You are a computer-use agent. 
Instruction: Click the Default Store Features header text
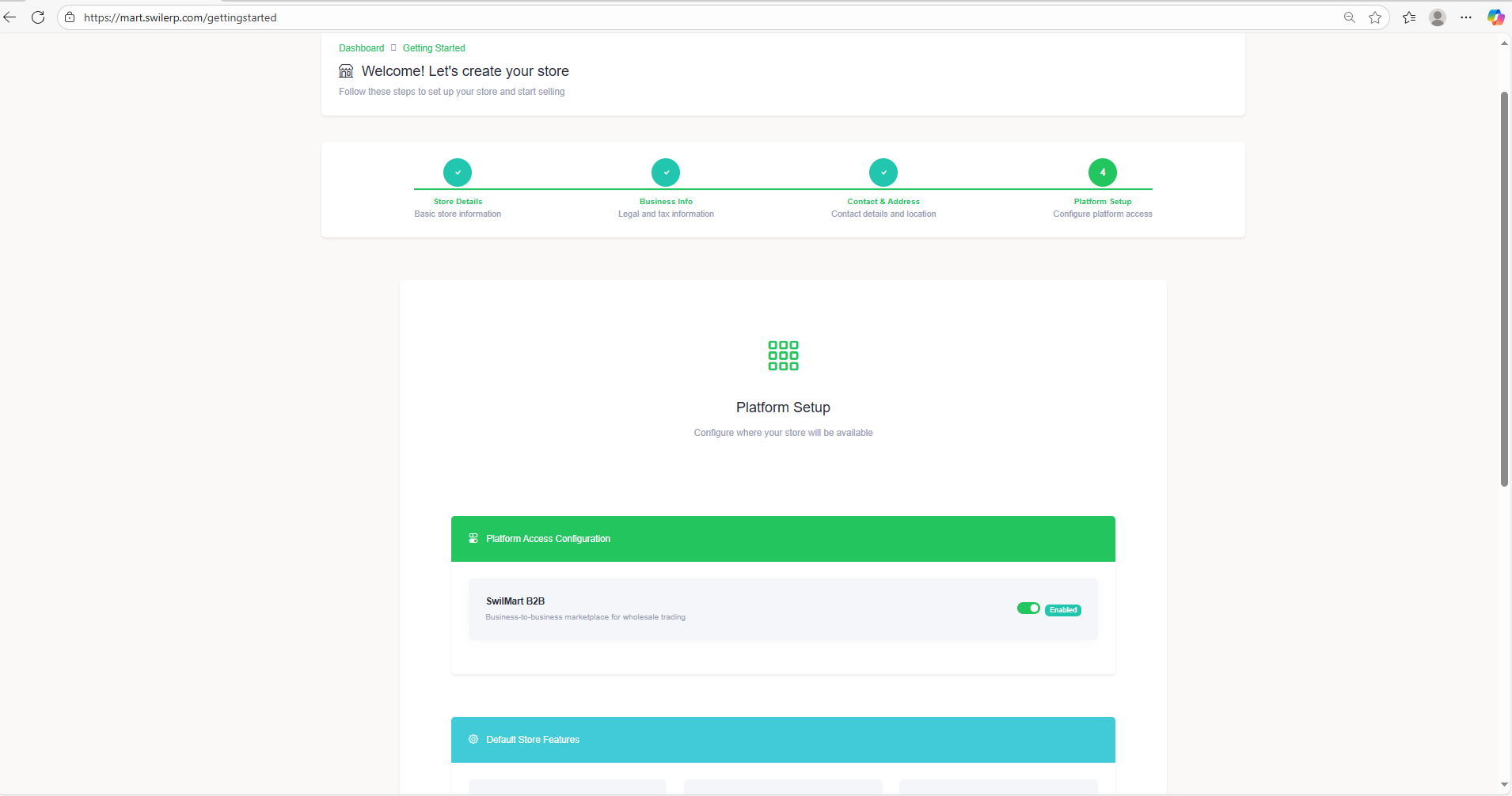533,740
